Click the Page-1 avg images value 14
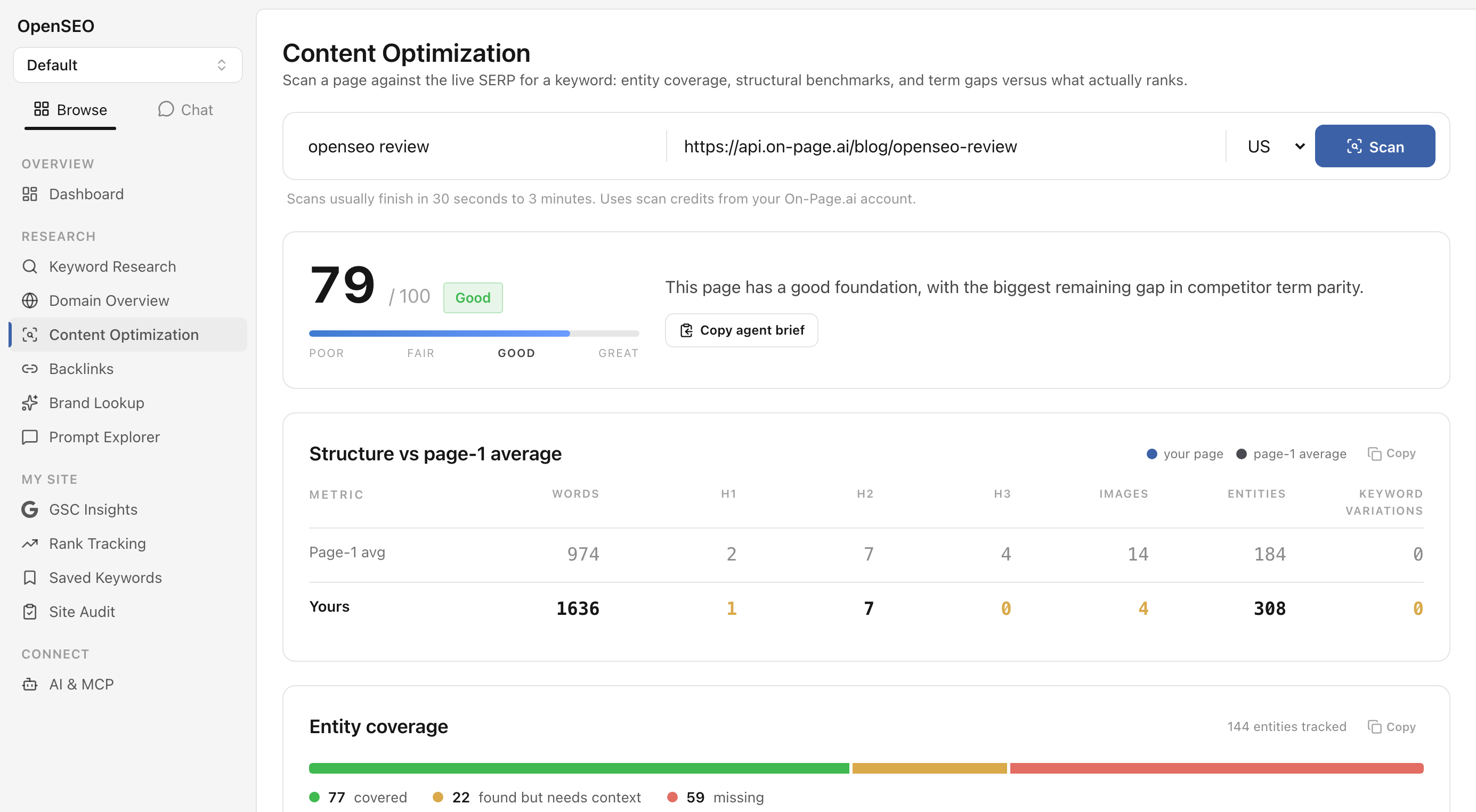This screenshot has width=1476, height=812. 1138,554
